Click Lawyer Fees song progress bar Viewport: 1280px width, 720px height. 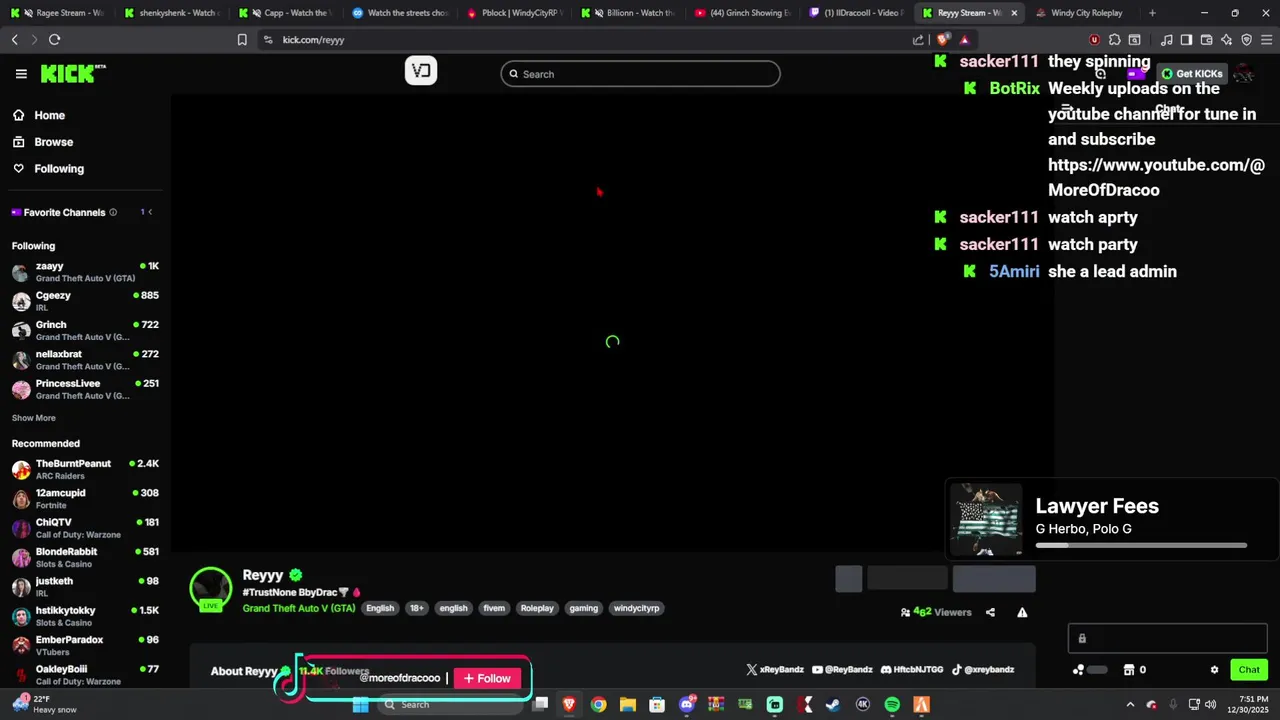tap(1141, 545)
